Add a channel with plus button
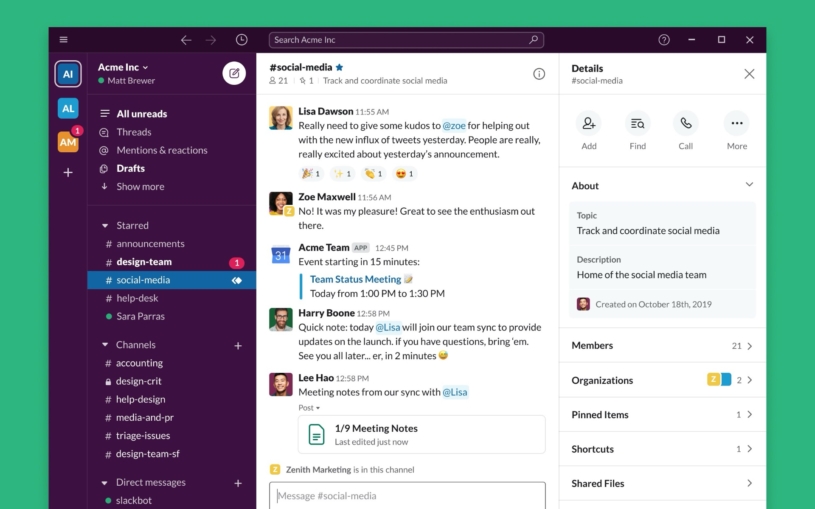The width and height of the screenshot is (815, 509). point(238,346)
